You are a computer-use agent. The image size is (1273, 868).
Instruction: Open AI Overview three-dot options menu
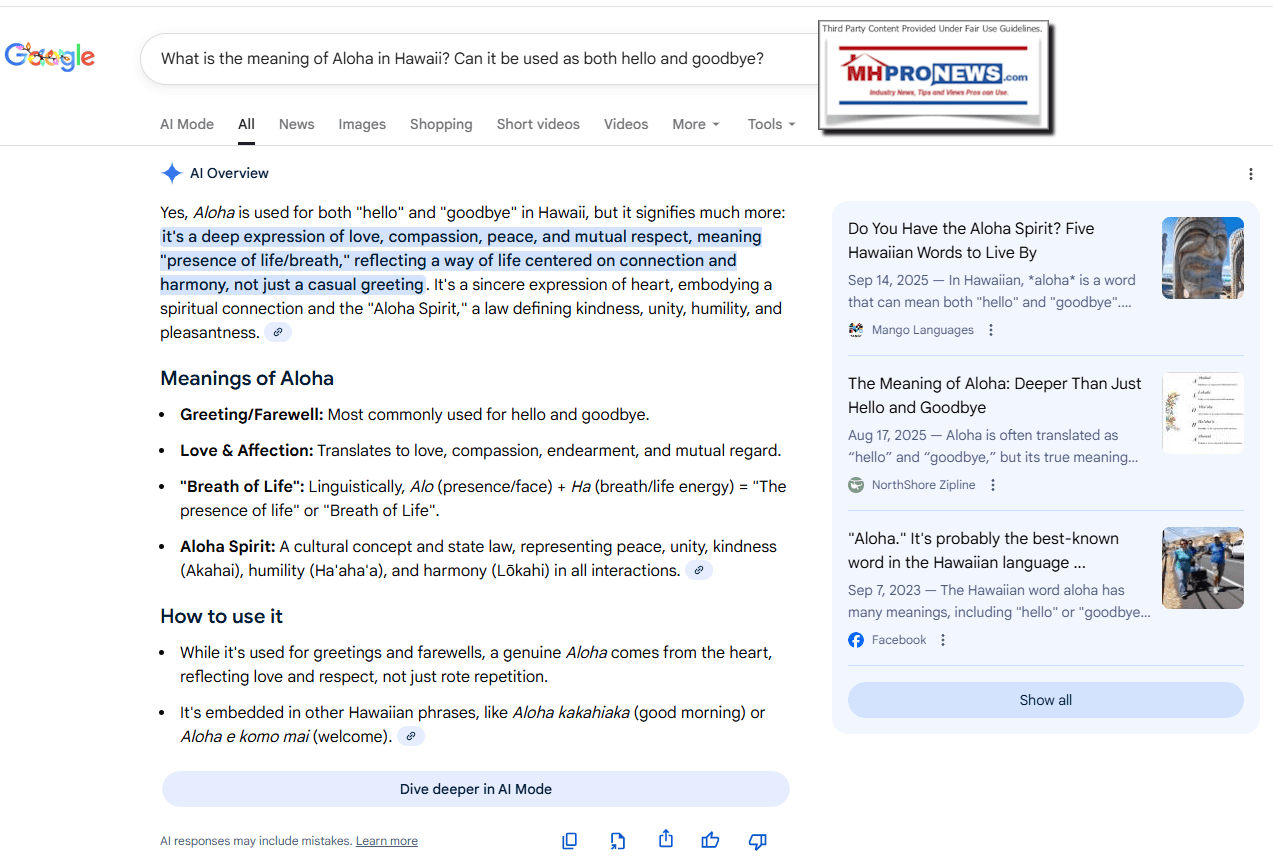(x=1250, y=174)
